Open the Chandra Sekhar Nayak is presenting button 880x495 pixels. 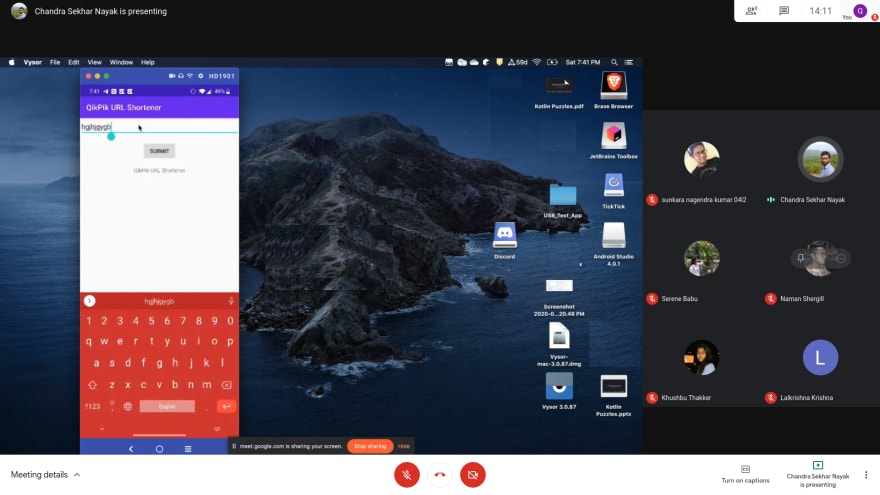coord(818,474)
